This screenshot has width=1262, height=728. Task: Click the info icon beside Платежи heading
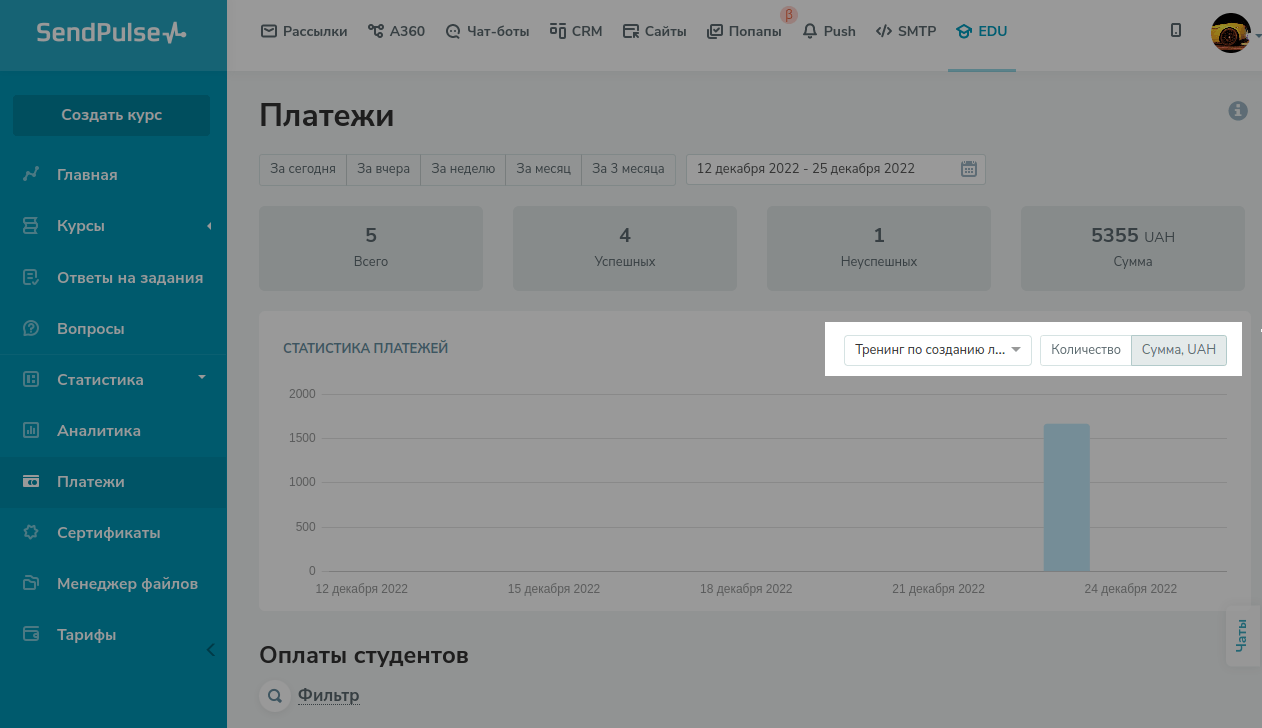[1238, 111]
